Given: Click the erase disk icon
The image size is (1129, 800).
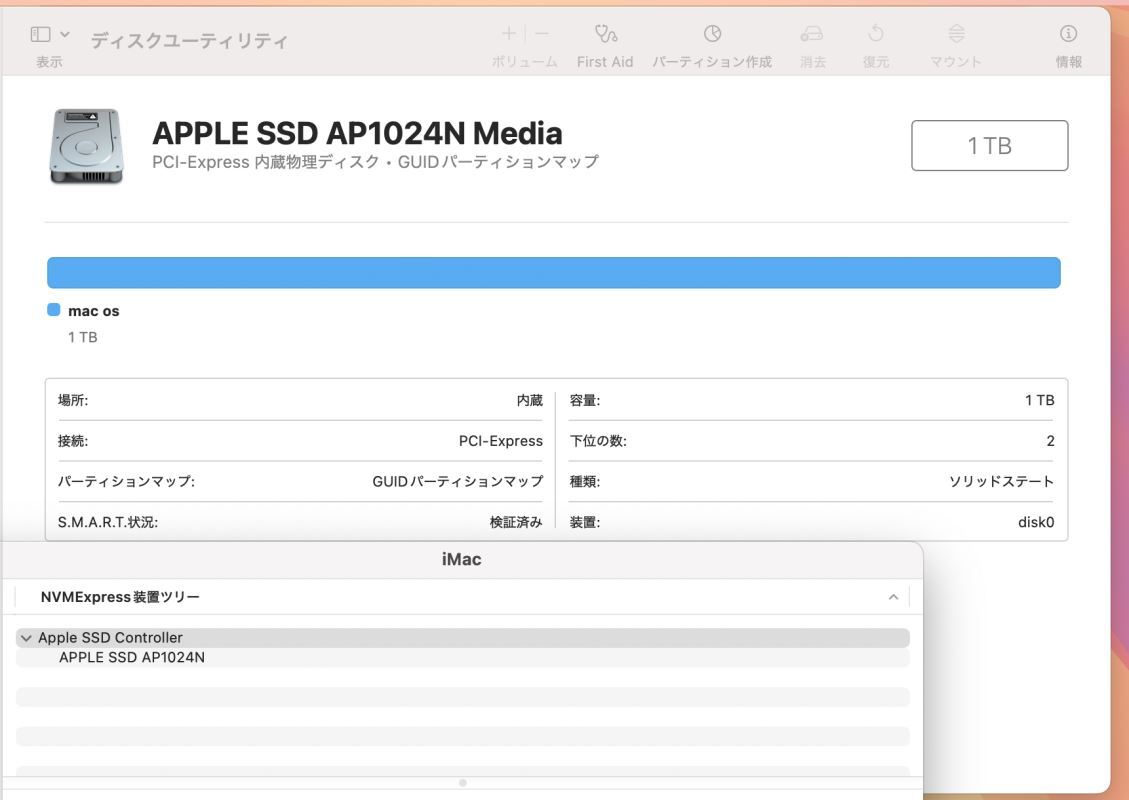Looking at the screenshot, I should point(811,33).
